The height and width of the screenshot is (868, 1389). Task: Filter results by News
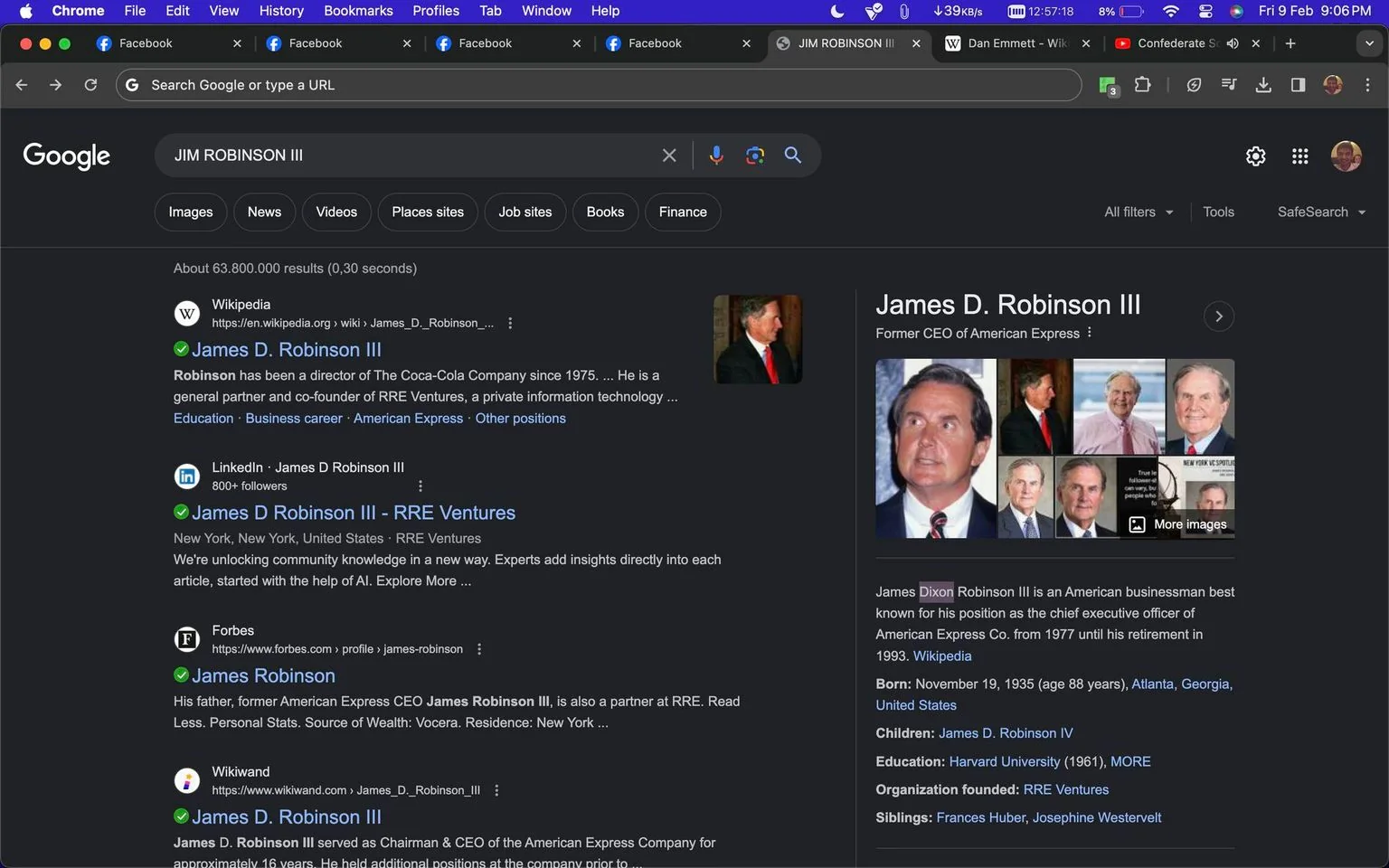click(264, 212)
